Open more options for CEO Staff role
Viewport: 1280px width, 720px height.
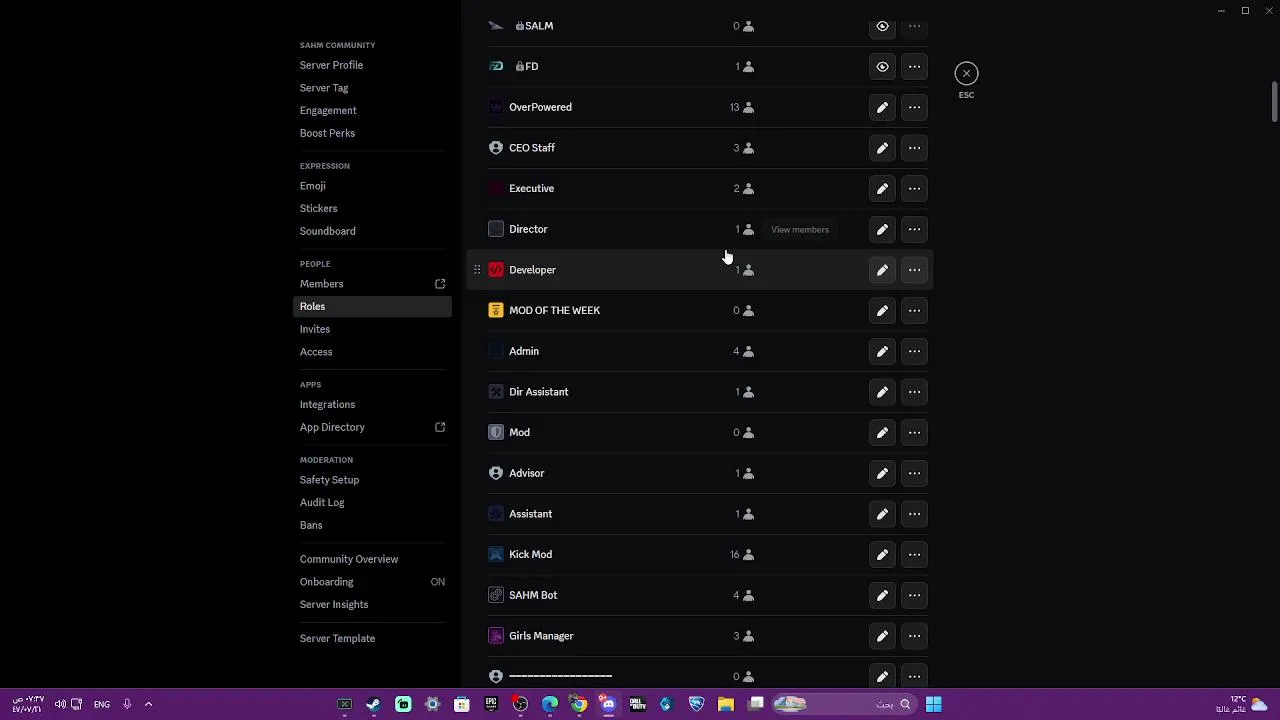(914, 148)
